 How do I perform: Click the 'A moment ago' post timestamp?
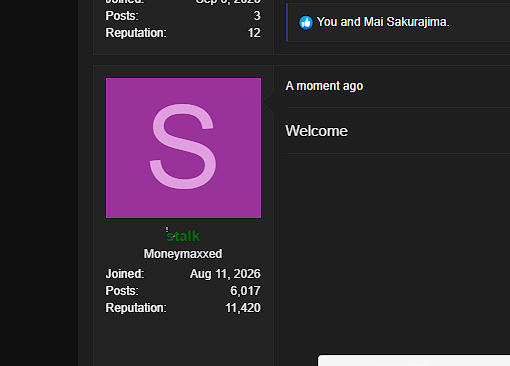pyautogui.click(x=324, y=86)
